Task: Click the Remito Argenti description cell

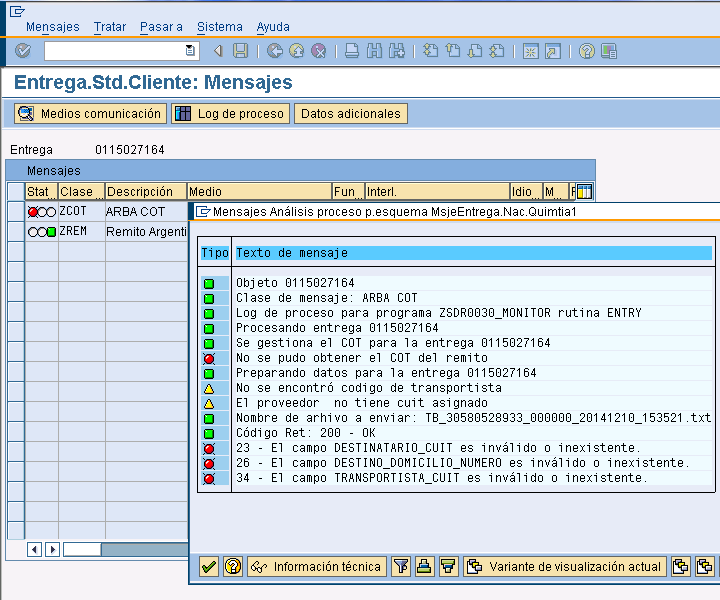Action: point(146,231)
